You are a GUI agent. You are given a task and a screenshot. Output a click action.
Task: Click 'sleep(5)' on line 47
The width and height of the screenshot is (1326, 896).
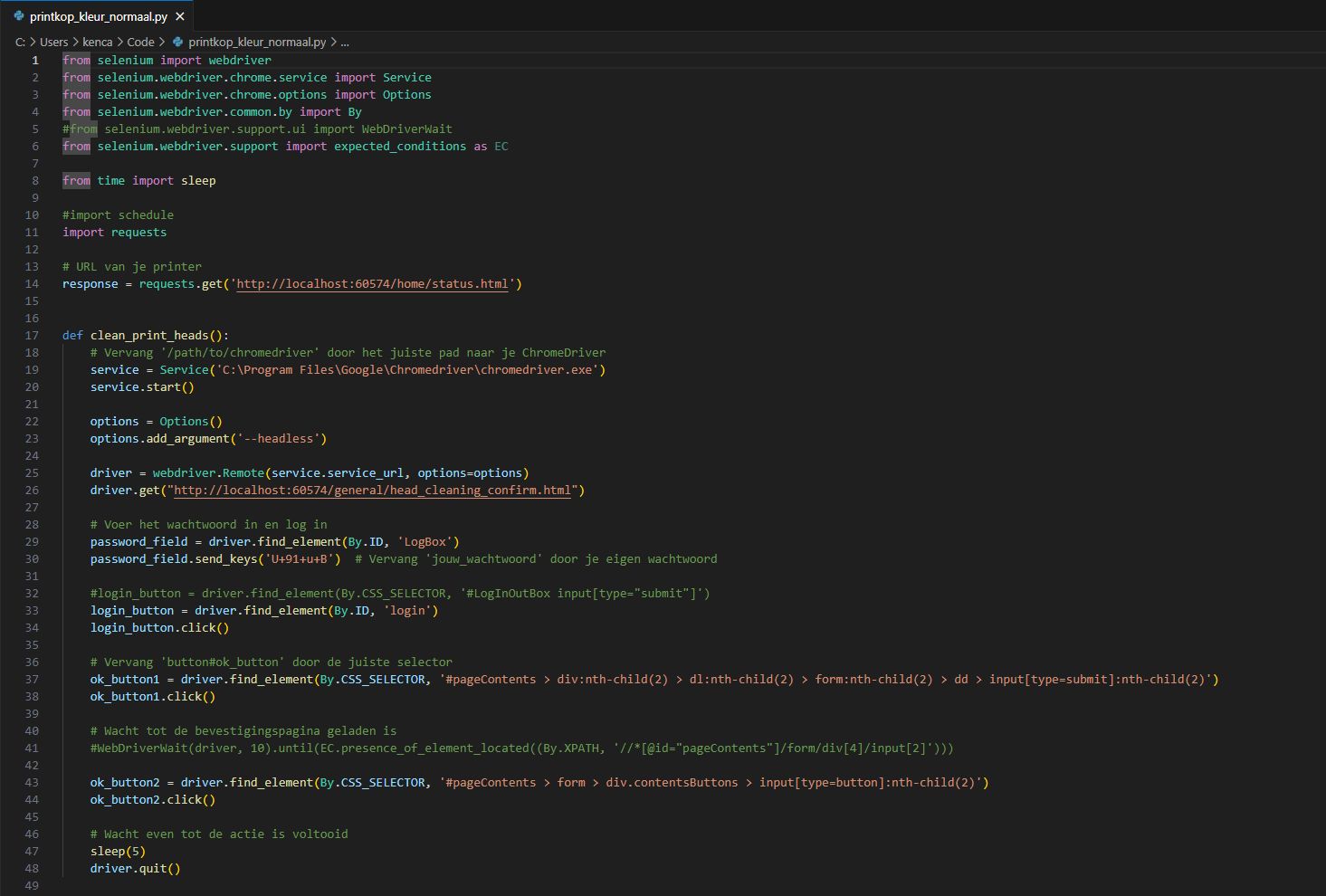[118, 852]
